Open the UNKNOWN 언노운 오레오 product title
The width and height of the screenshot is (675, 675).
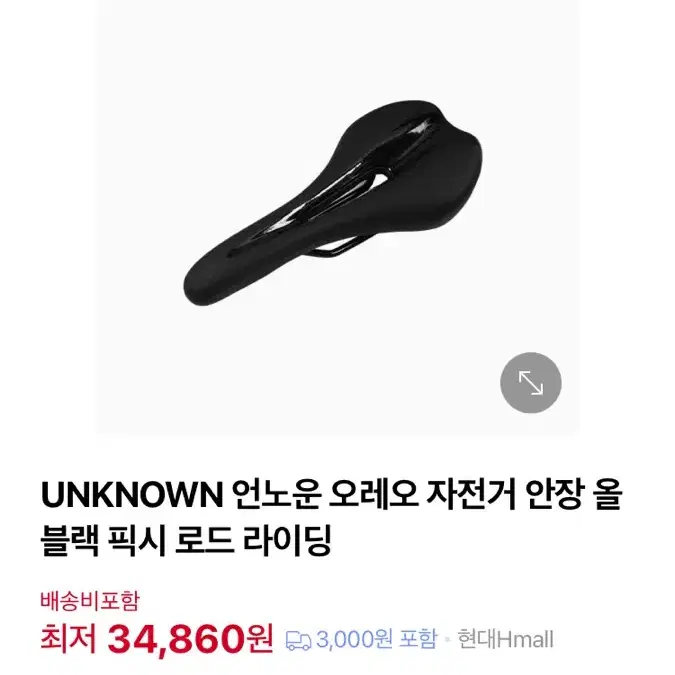tap(331, 517)
